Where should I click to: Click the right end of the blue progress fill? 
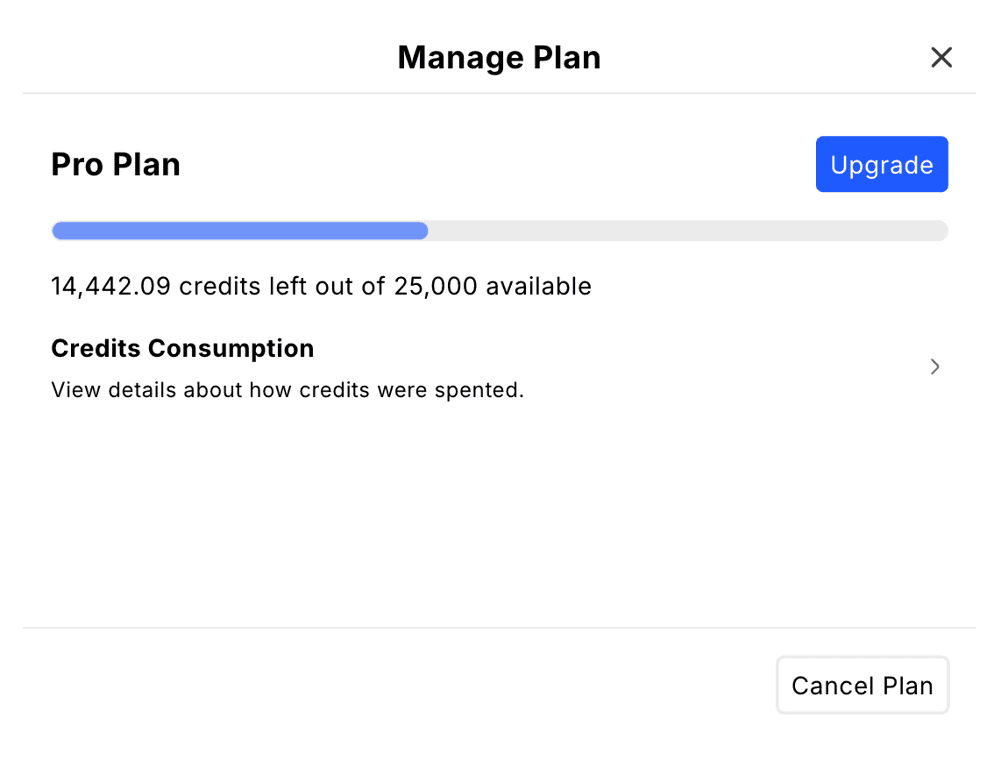[421, 230]
